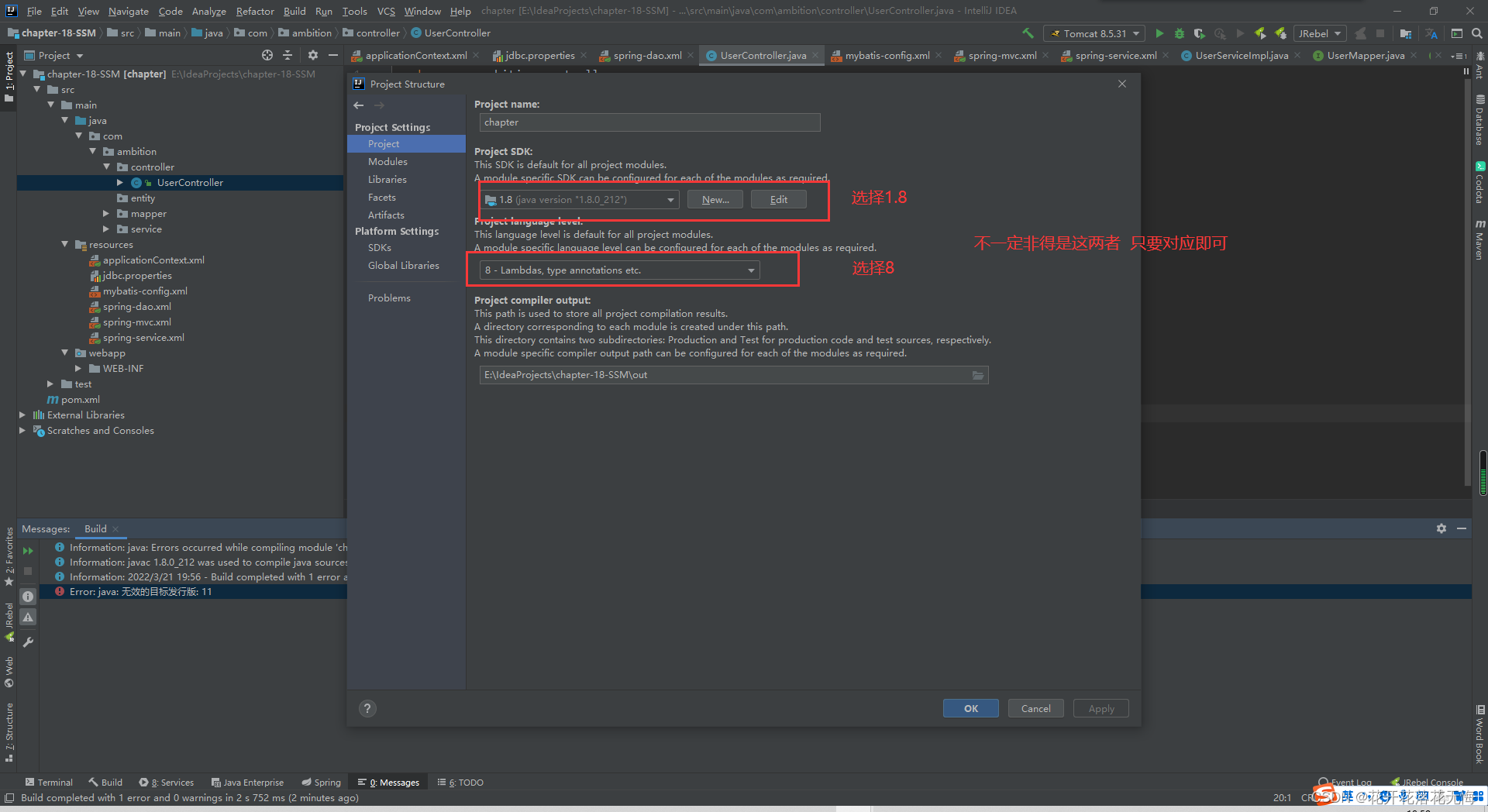Run Tomcat with the green play icon
1488x812 pixels.
pos(1159,33)
